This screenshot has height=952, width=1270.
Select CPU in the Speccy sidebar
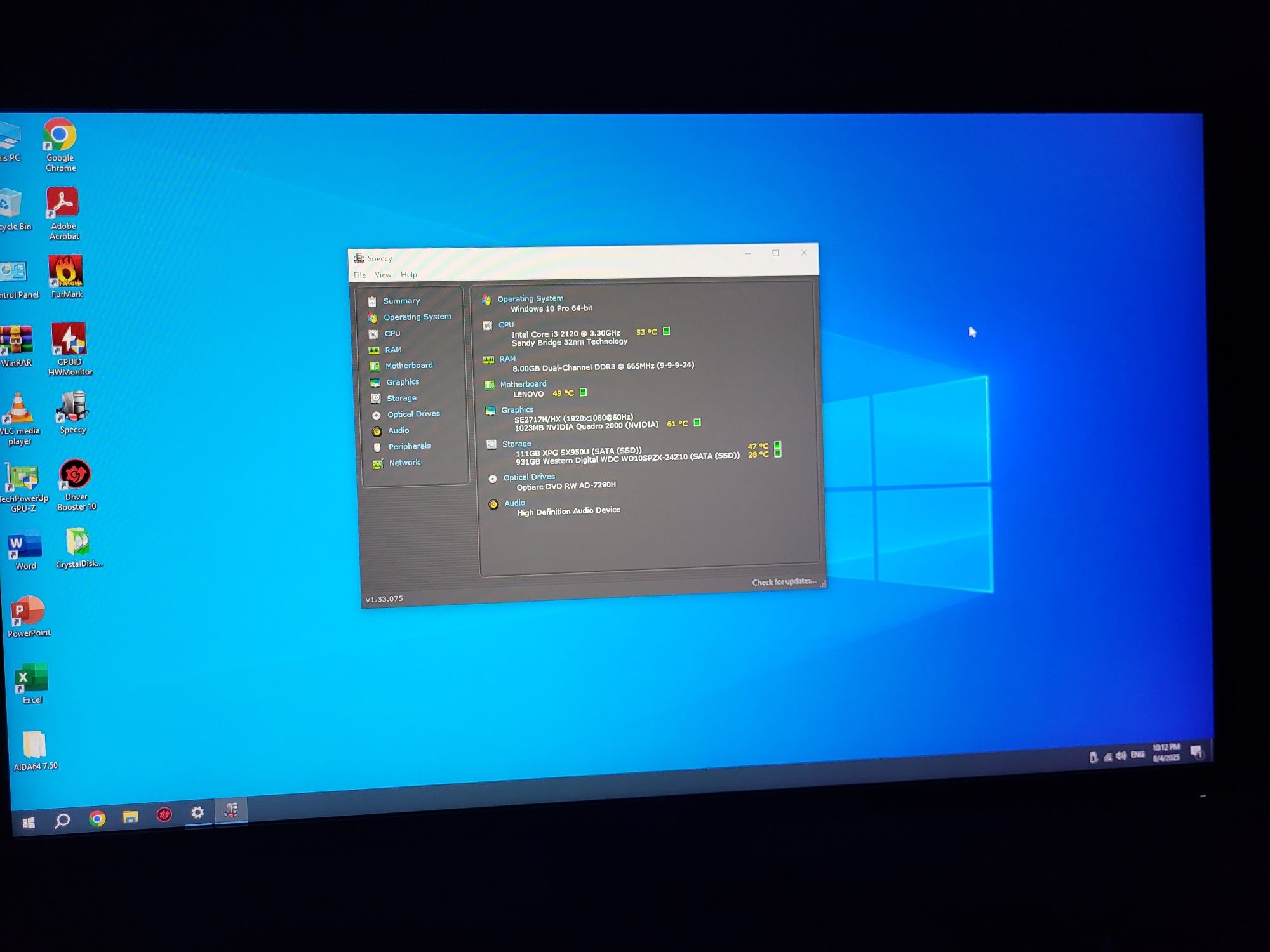coord(392,333)
